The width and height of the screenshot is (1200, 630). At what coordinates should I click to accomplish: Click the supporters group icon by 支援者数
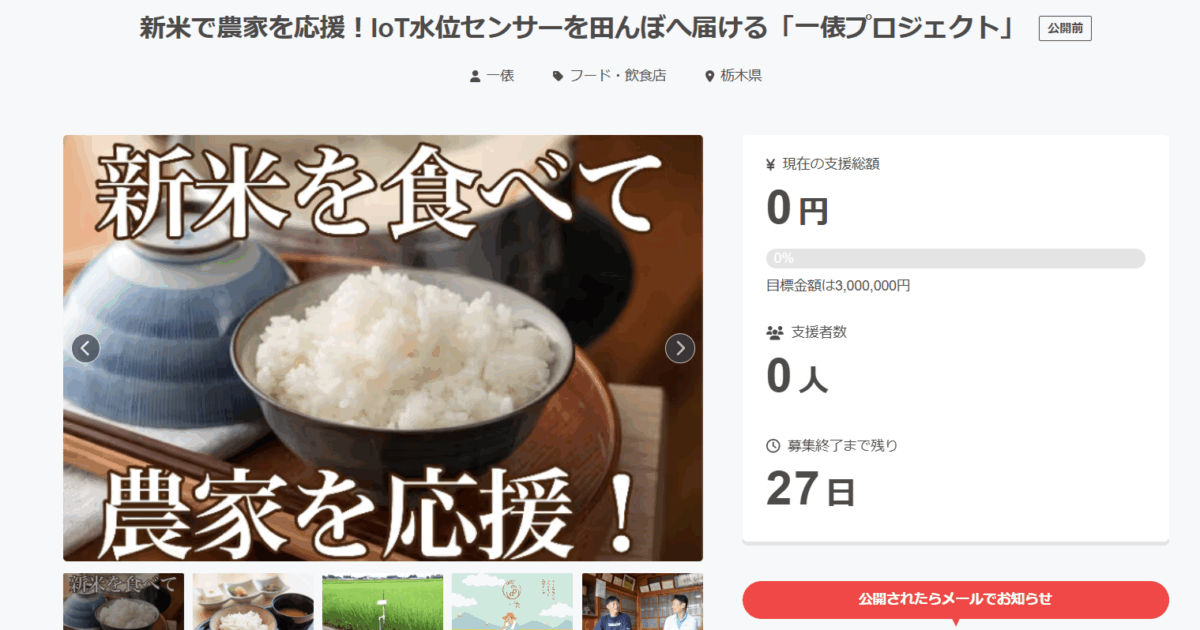774,332
